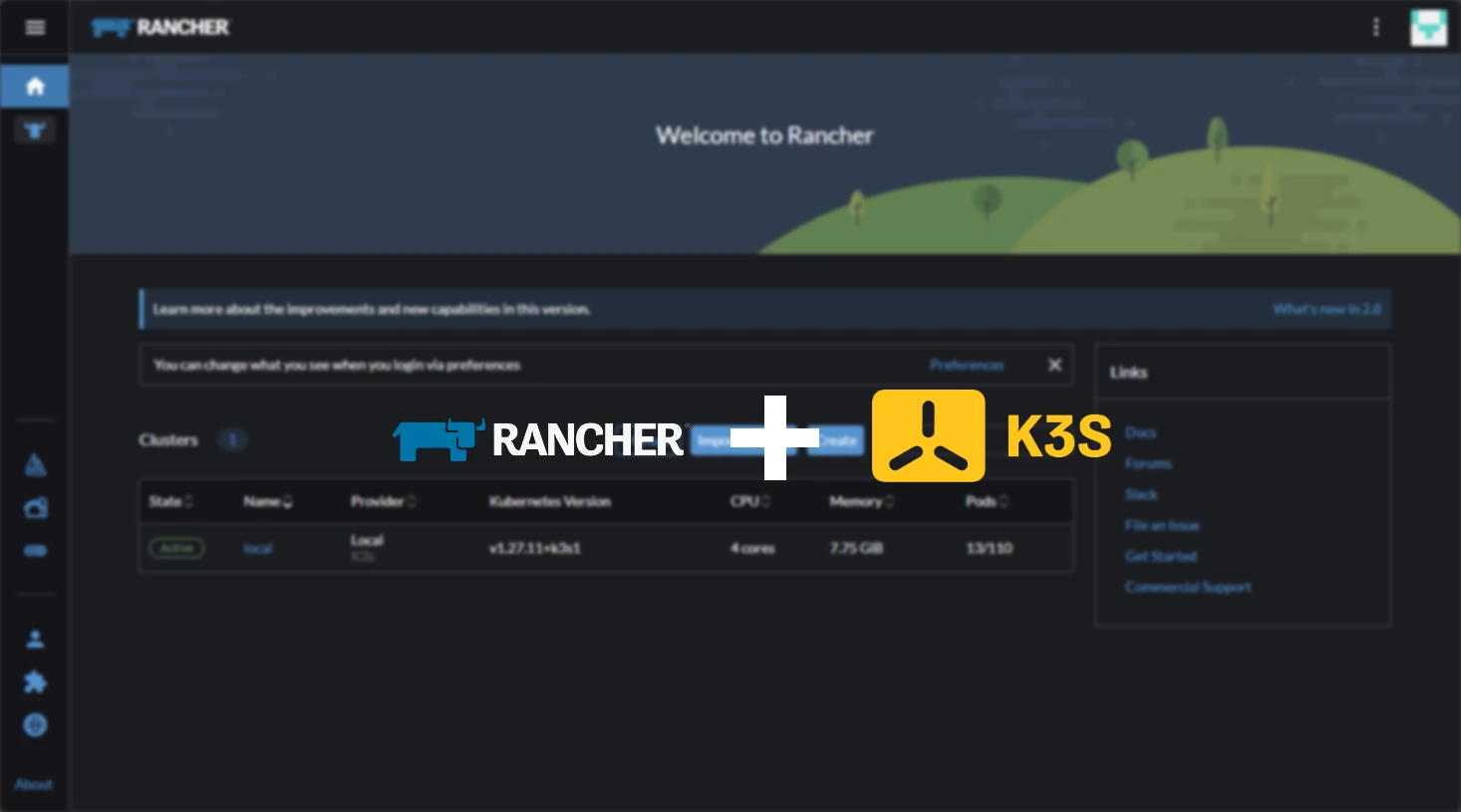Open Global Settings globe icon
1461x812 pixels.
(x=35, y=725)
